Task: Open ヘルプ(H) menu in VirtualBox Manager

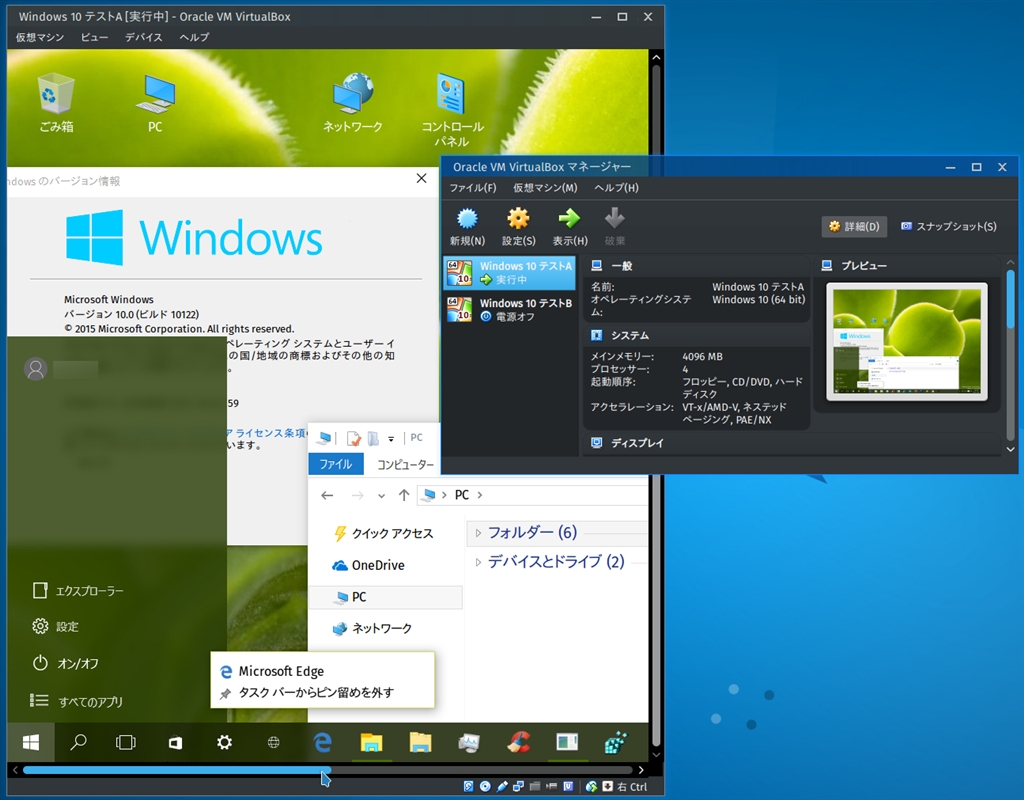Action: 616,187
